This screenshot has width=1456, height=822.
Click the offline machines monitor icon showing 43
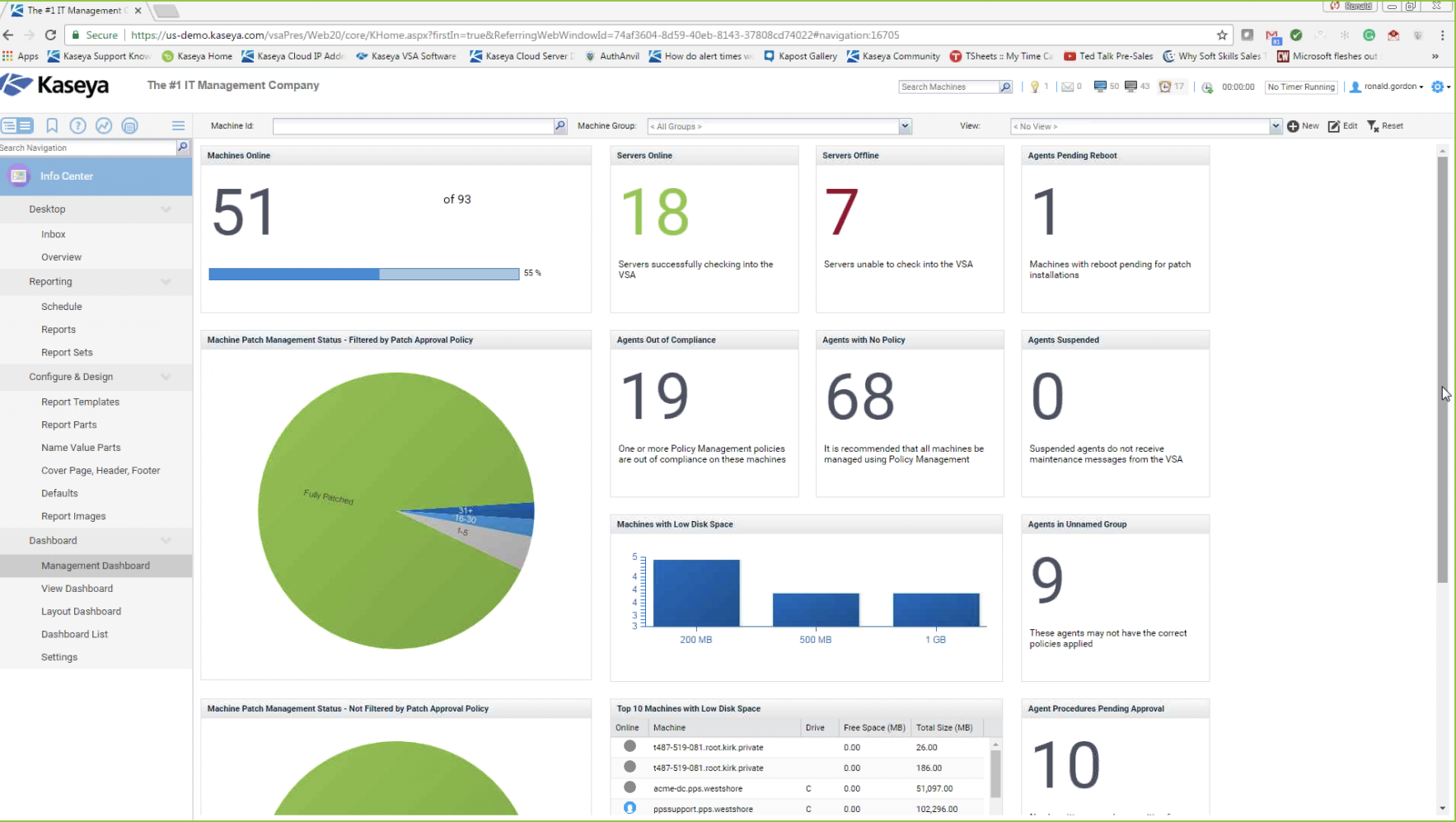coord(1131,87)
